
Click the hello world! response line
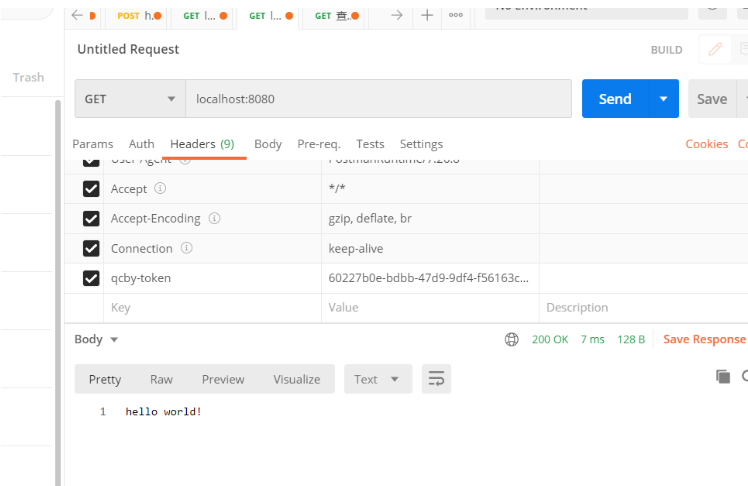164,412
